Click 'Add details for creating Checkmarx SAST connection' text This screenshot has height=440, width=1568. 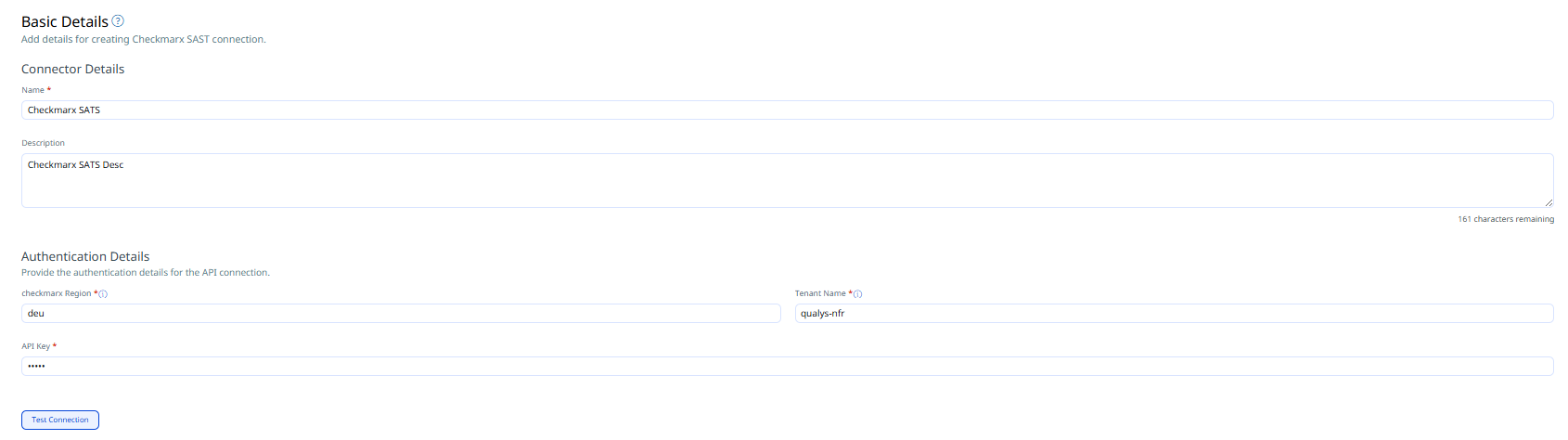(x=144, y=39)
